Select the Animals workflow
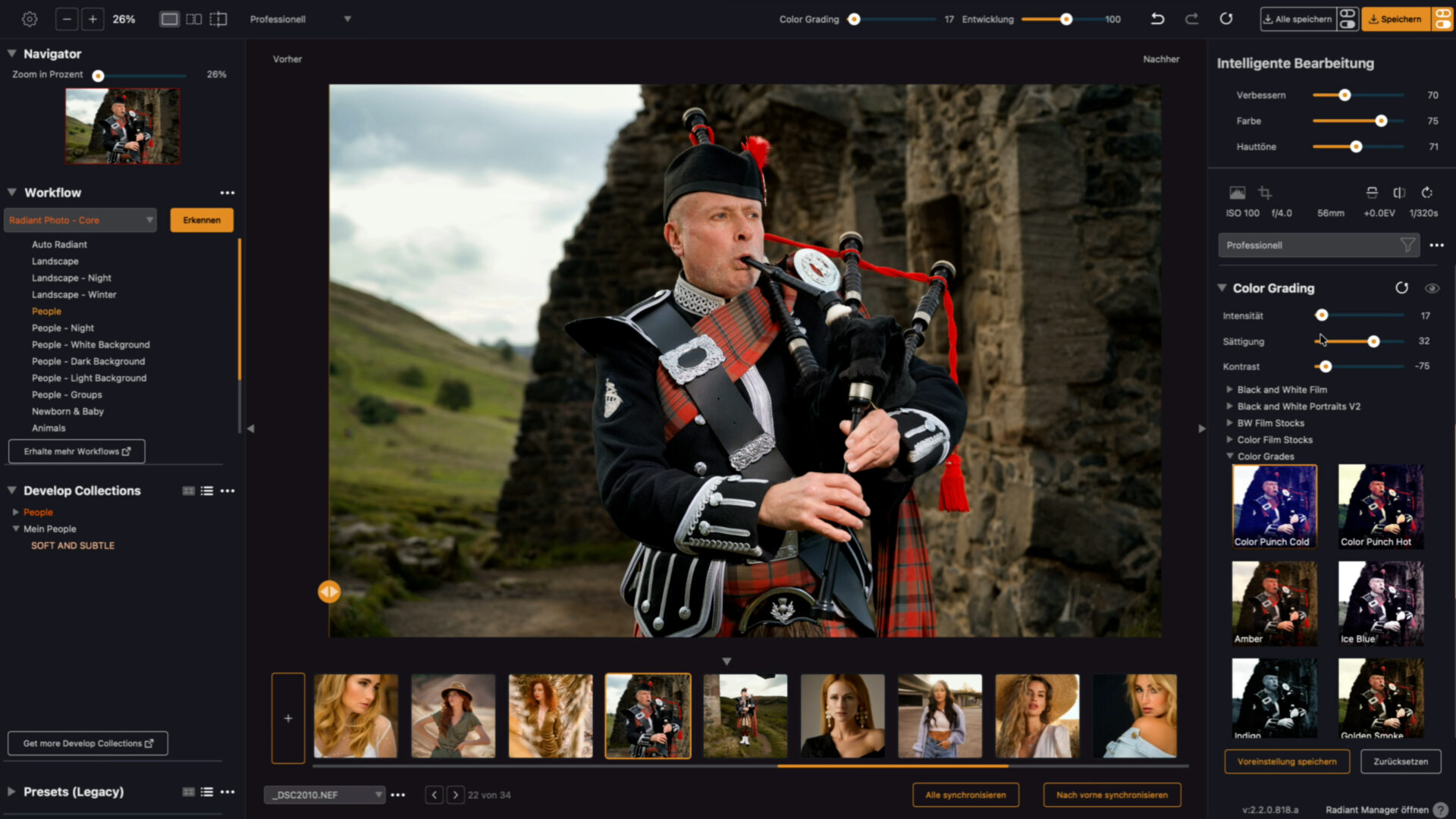 click(x=49, y=428)
